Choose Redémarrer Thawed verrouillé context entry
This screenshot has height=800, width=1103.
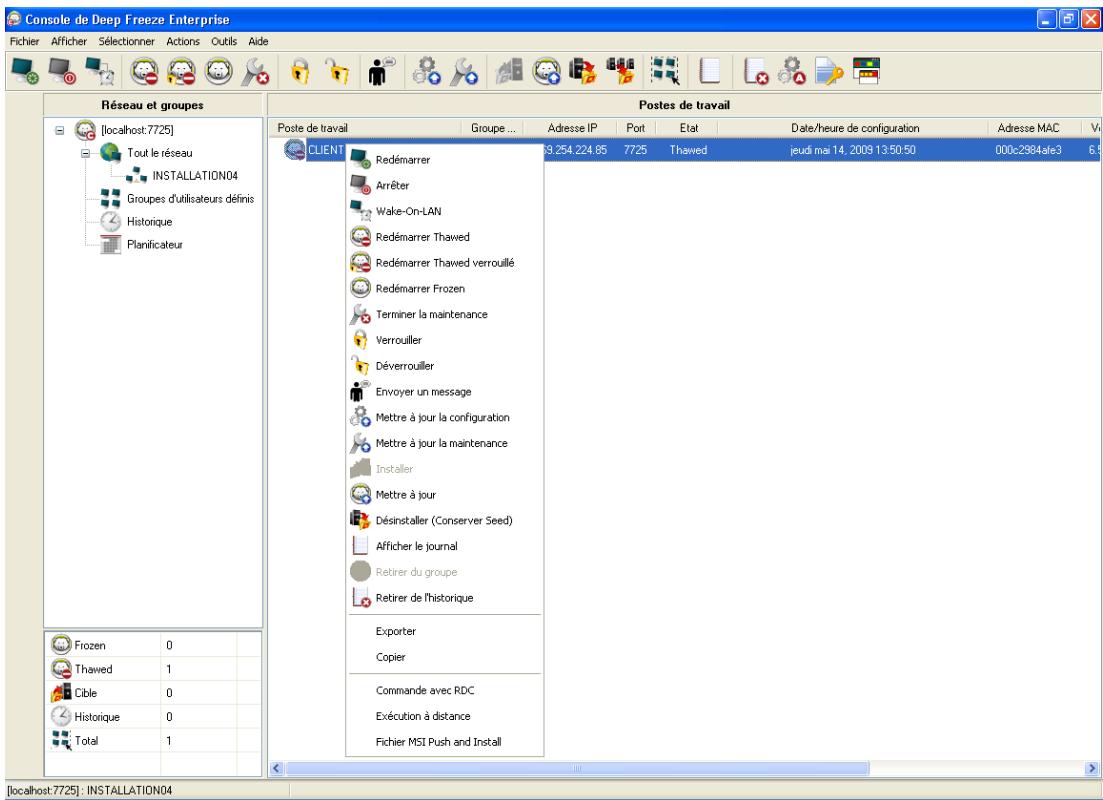(x=445, y=262)
